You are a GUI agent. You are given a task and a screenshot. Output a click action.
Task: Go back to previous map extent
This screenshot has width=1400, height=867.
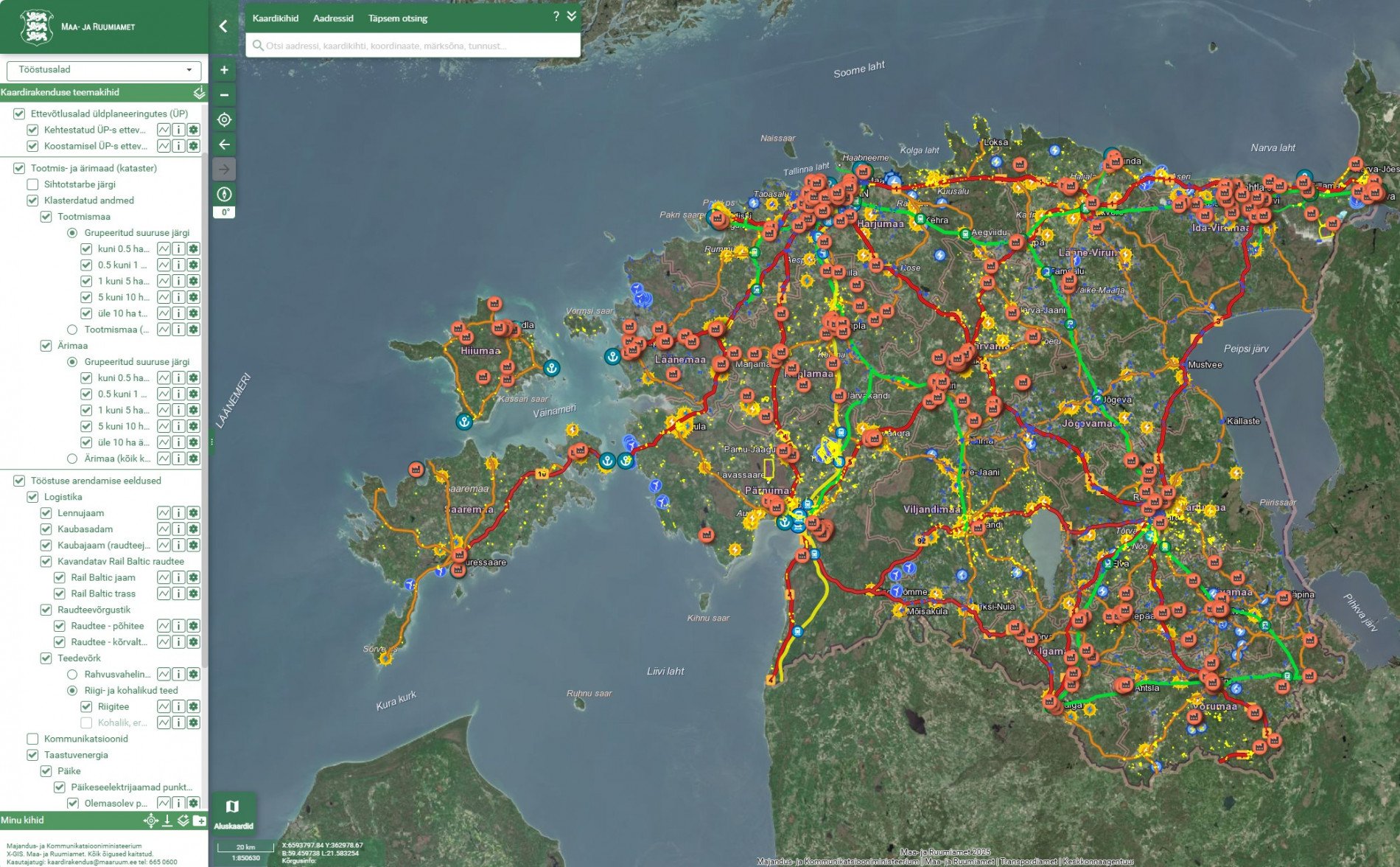(224, 144)
